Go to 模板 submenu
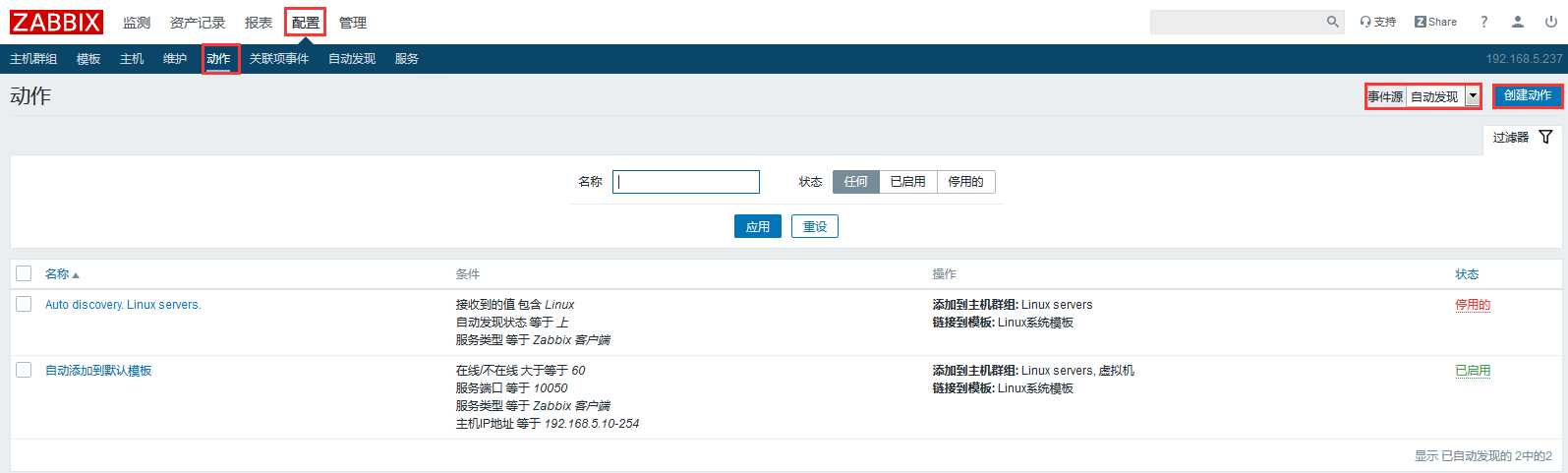The image size is (1568, 473). 88,59
